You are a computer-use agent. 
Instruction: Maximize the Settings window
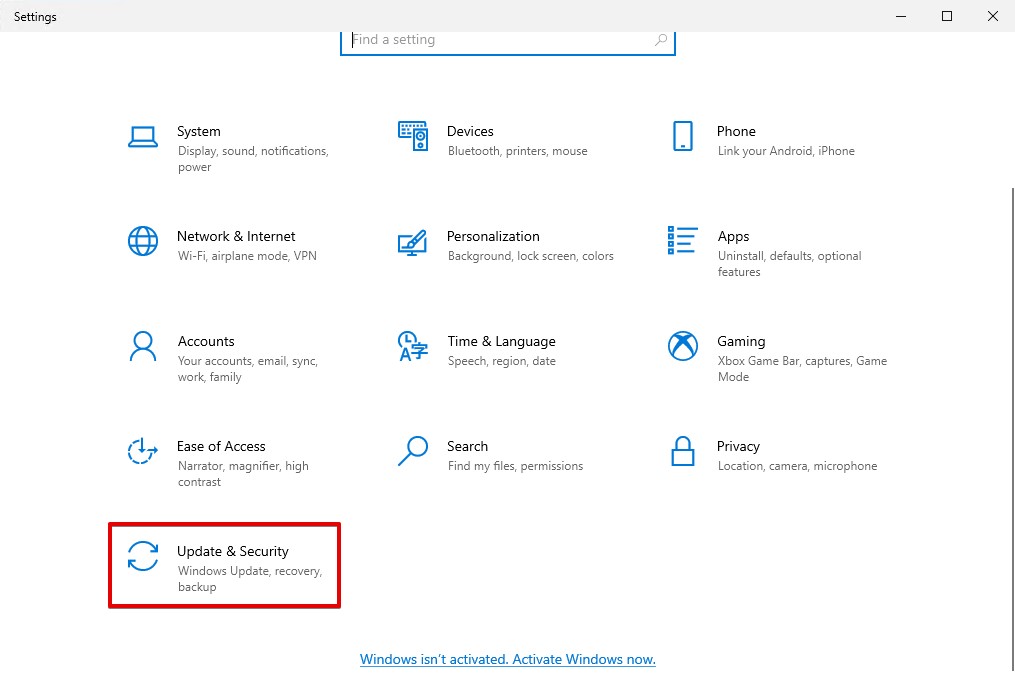[x=947, y=16]
